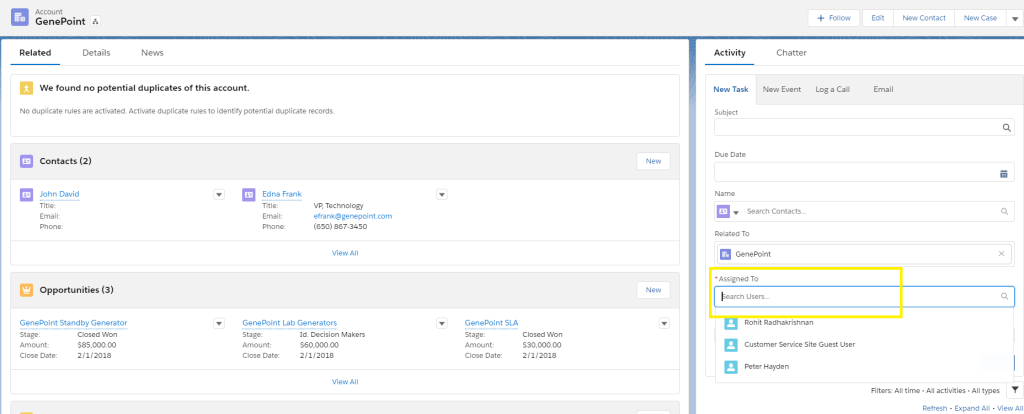This screenshot has width=1024, height=414.
Task: Click efrank@genepoint.com email link
Action: (x=353, y=216)
